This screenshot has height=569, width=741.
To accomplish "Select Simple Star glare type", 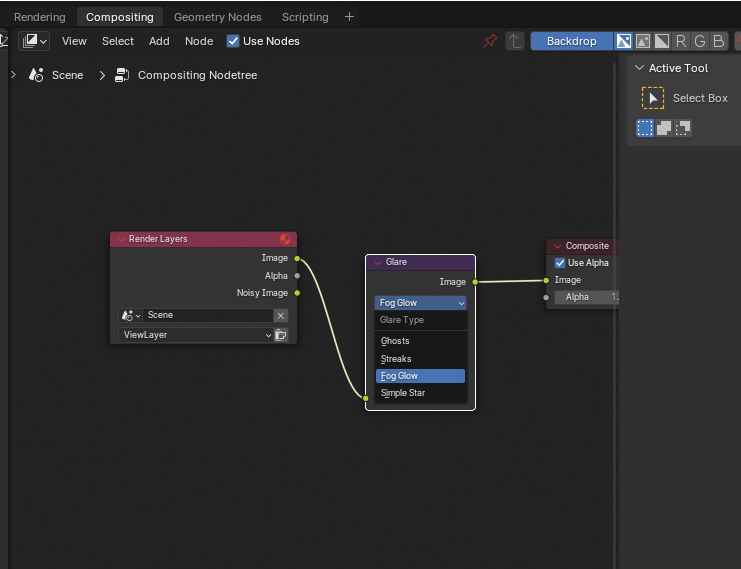I will [x=421, y=393].
